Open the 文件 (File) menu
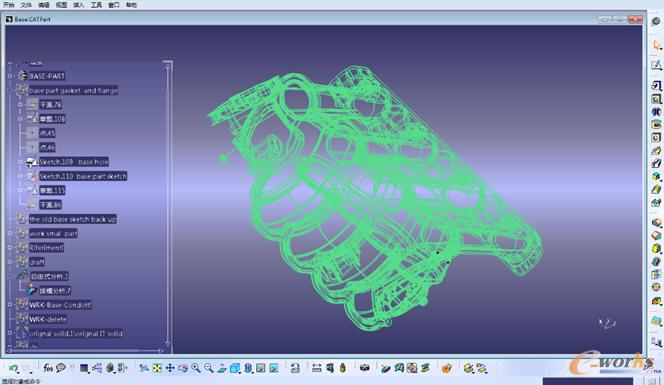This screenshot has height=385, width=664. pos(26,5)
